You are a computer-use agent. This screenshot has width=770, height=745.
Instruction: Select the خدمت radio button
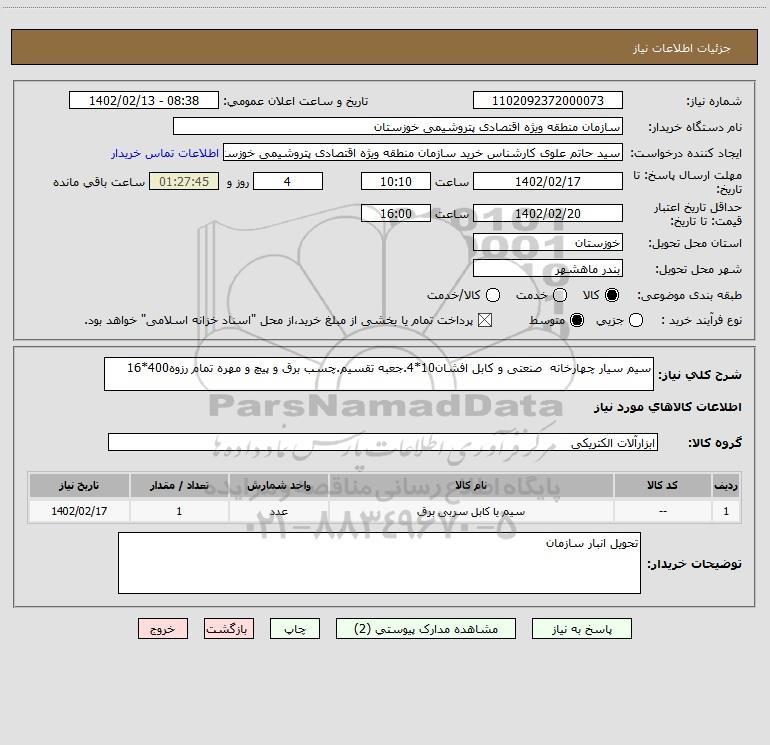click(560, 295)
